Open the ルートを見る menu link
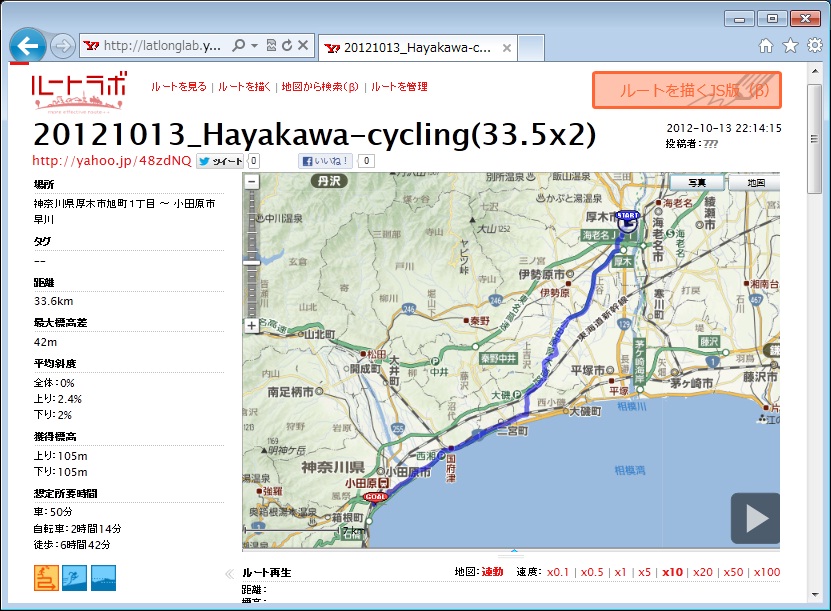Image resolution: width=831 pixels, height=611 pixels. (x=179, y=86)
